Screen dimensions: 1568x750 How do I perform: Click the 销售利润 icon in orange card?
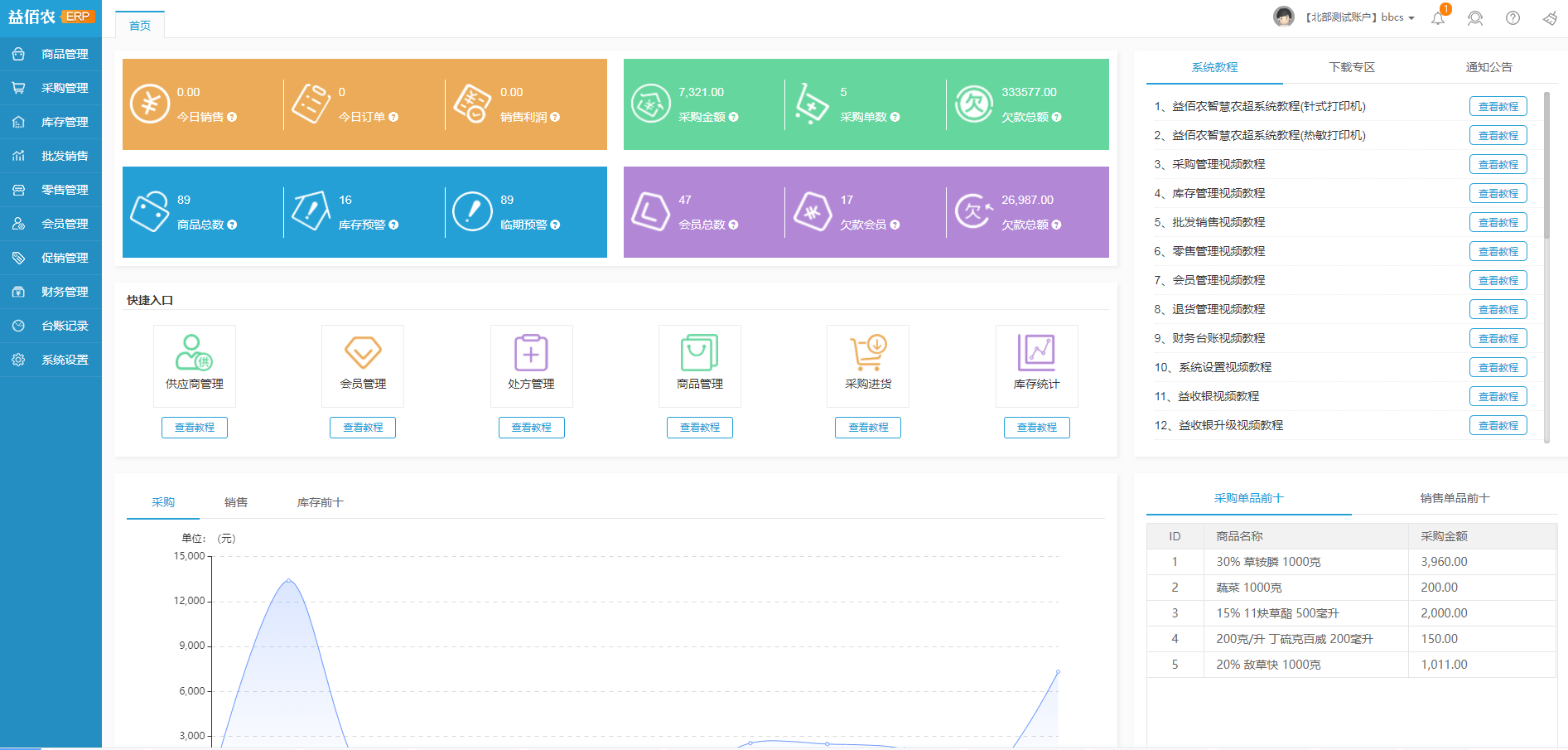(x=472, y=104)
